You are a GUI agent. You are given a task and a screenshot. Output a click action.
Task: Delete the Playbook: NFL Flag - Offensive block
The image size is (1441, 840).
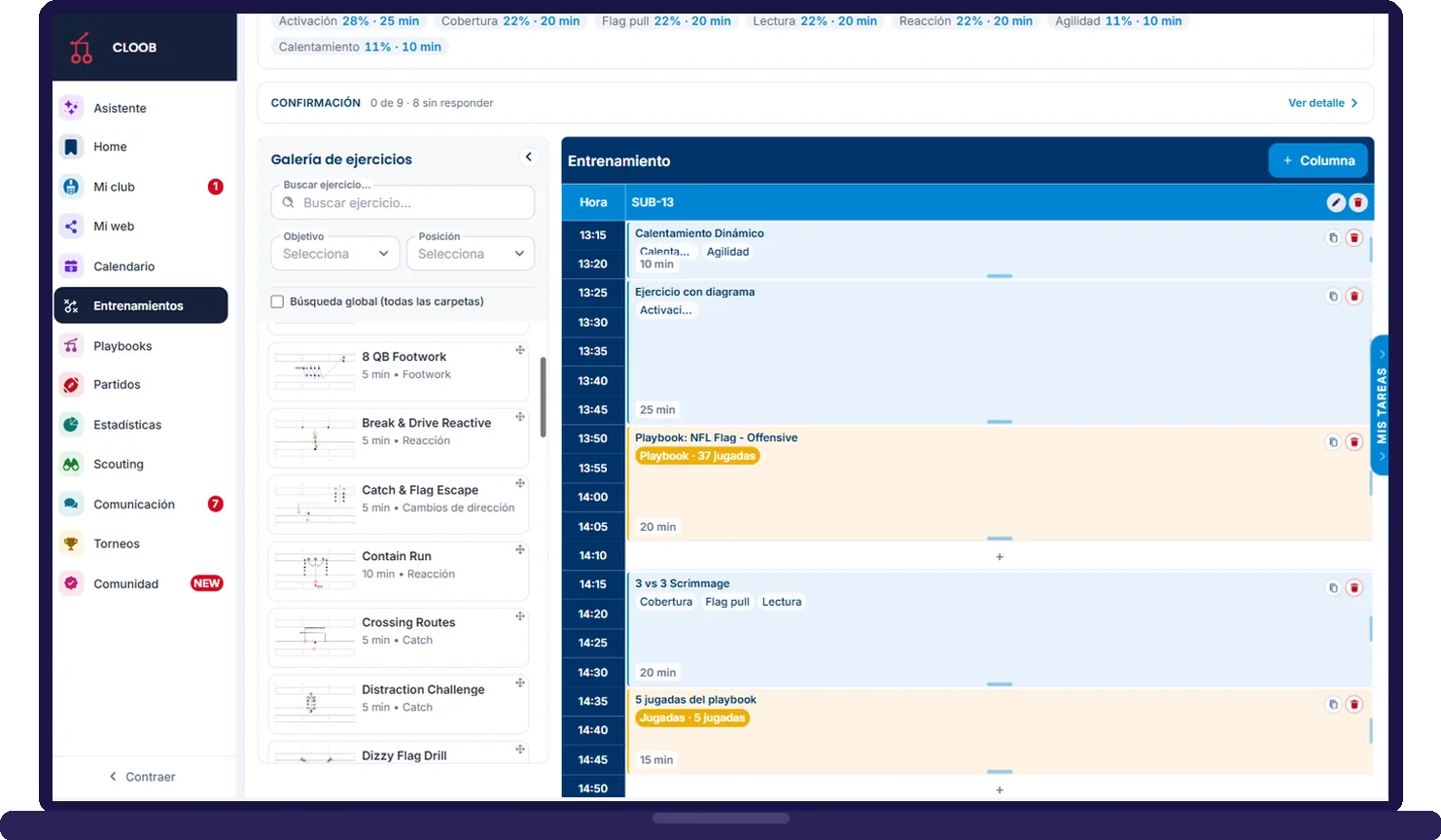(x=1354, y=441)
